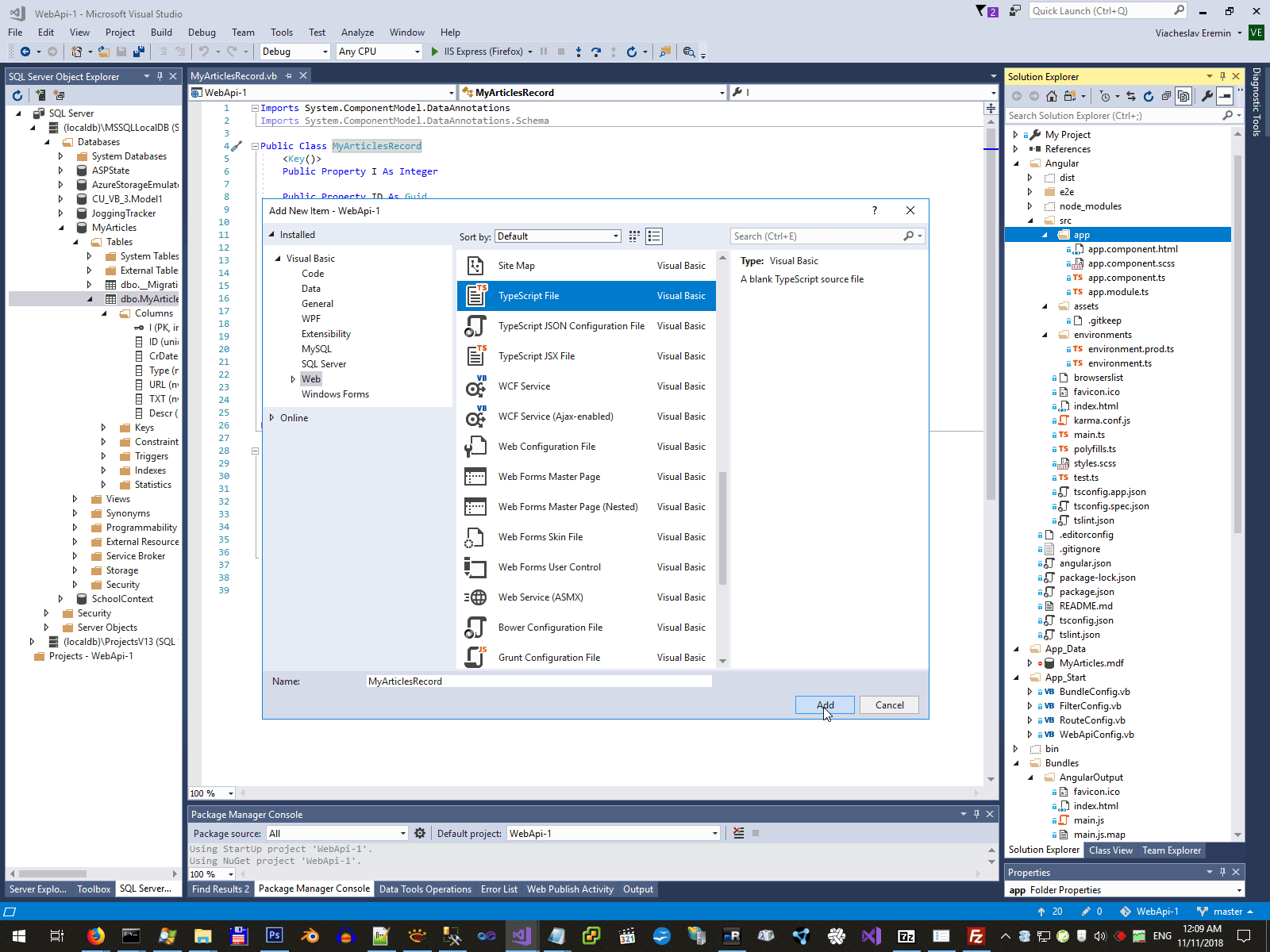Switch to the Error List tab
This screenshot has width=1270, height=952.
(x=499, y=889)
